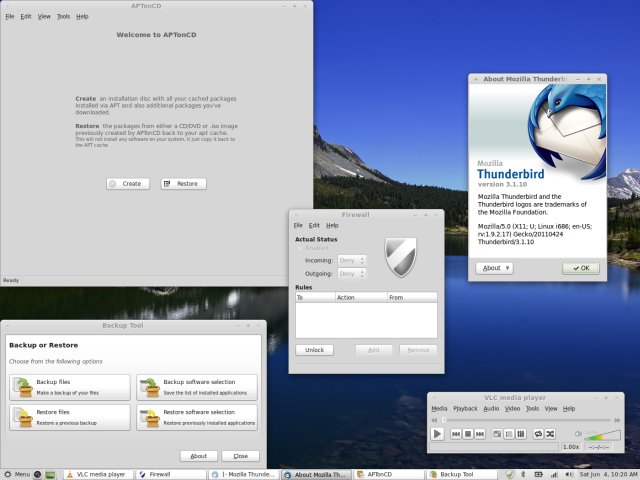Screen dimensions: 640x480
Task: Open the Playback menu in VLC
Action: (x=465, y=409)
